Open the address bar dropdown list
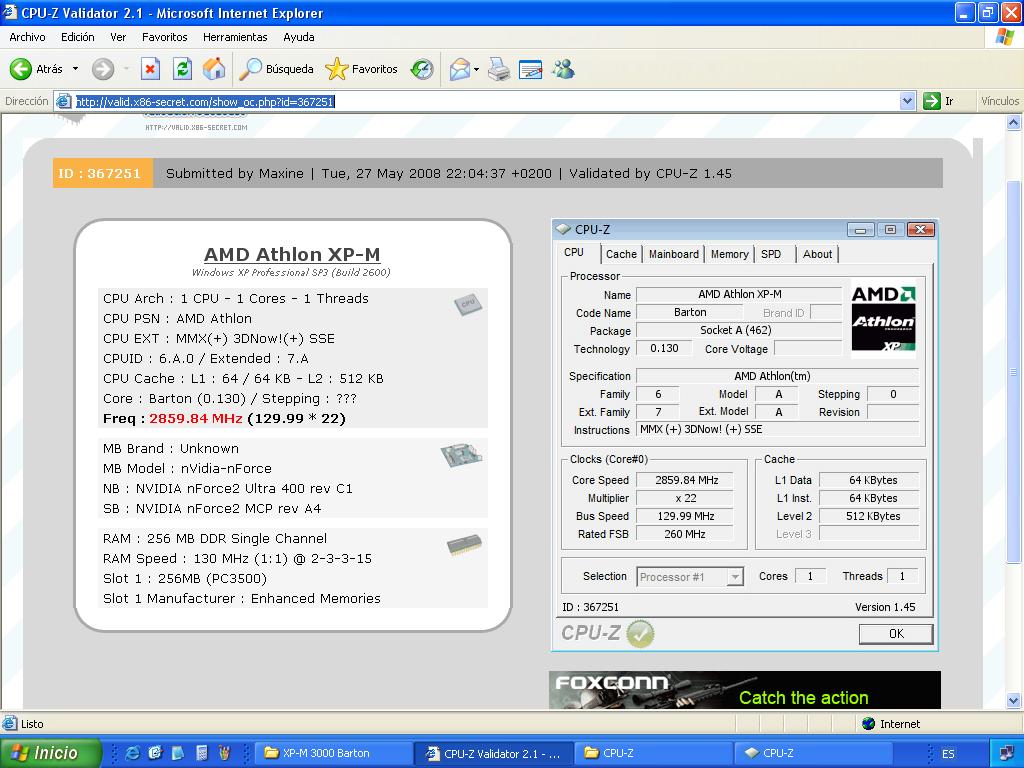Viewport: 1024px width, 768px height. click(x=906, y=101)
